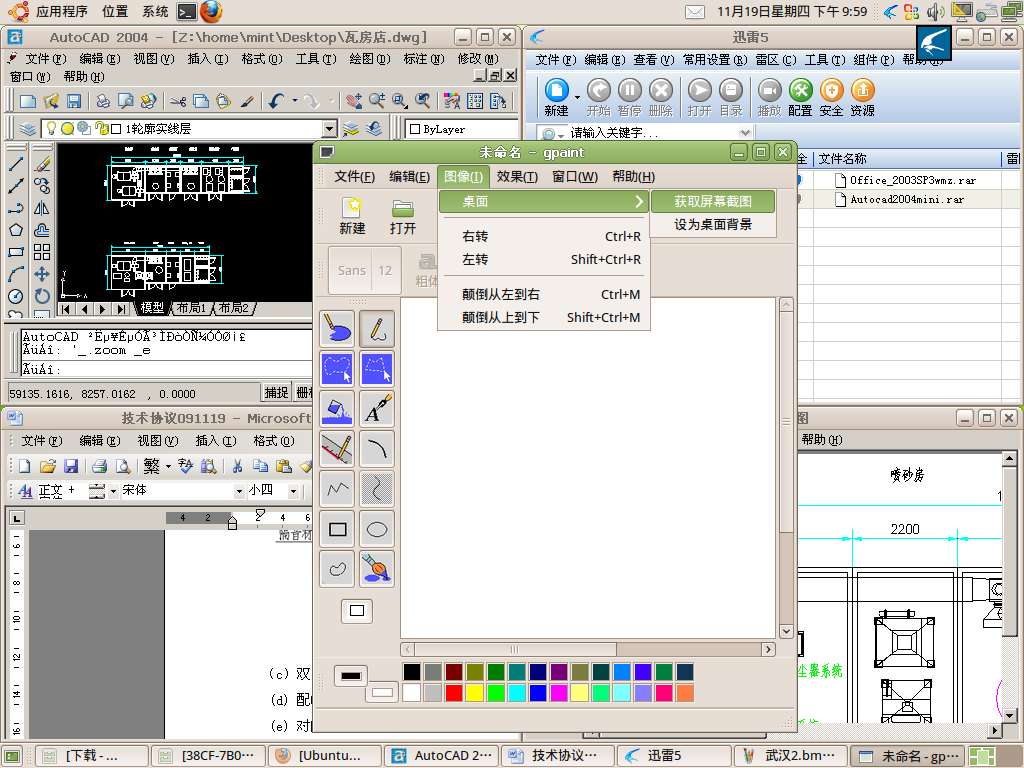
Task: Expand Word's line spacing dropdown arrow
Action: click(113, 490)
